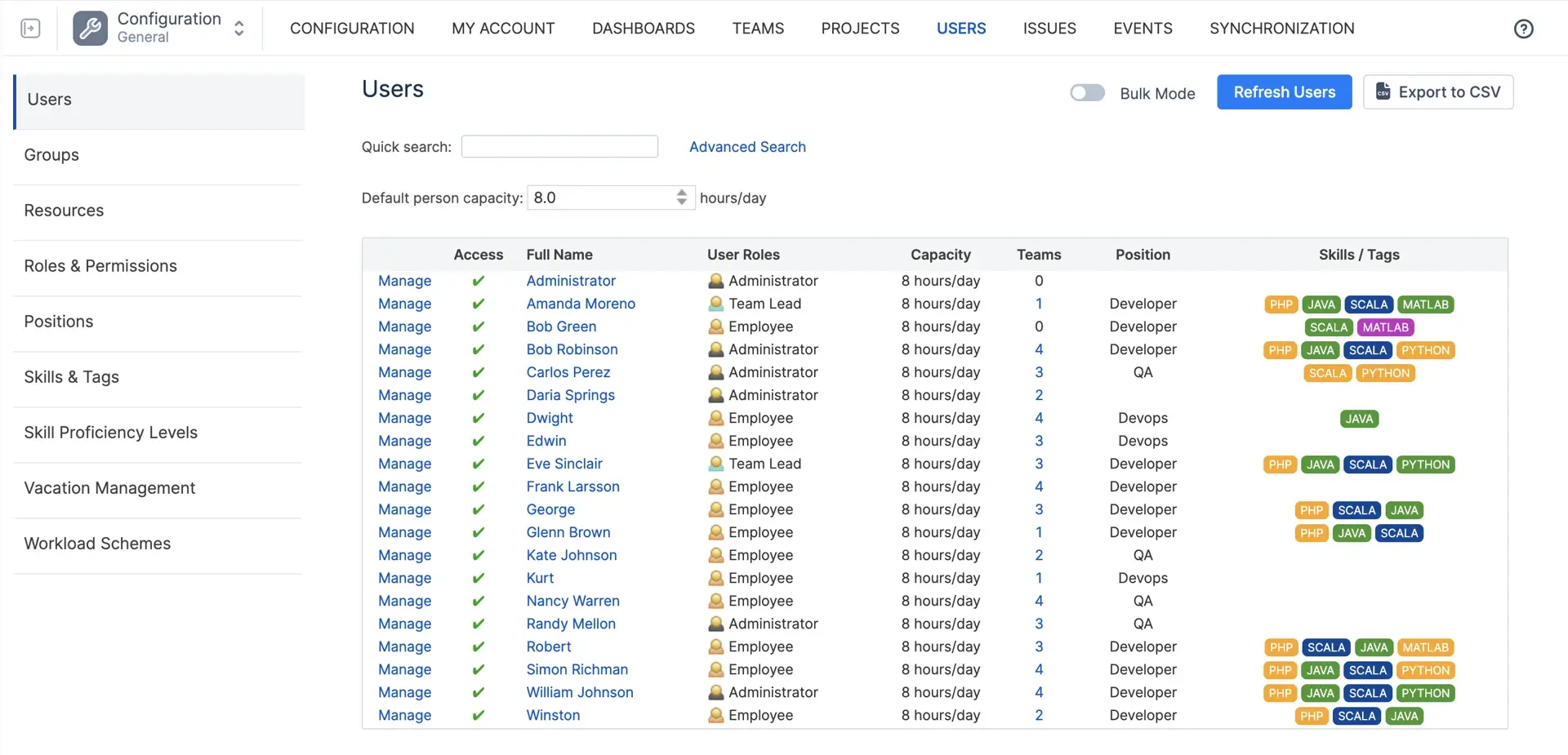This screenshot has height=755, width=1568.
Task: Click the default person capacity stepper arrows
Action: [x=682, y=198]
